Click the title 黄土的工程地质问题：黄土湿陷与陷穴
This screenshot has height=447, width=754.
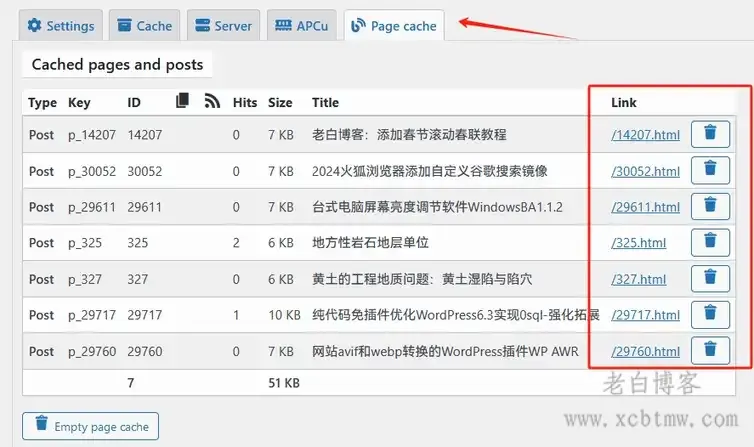tap(422, 279)
